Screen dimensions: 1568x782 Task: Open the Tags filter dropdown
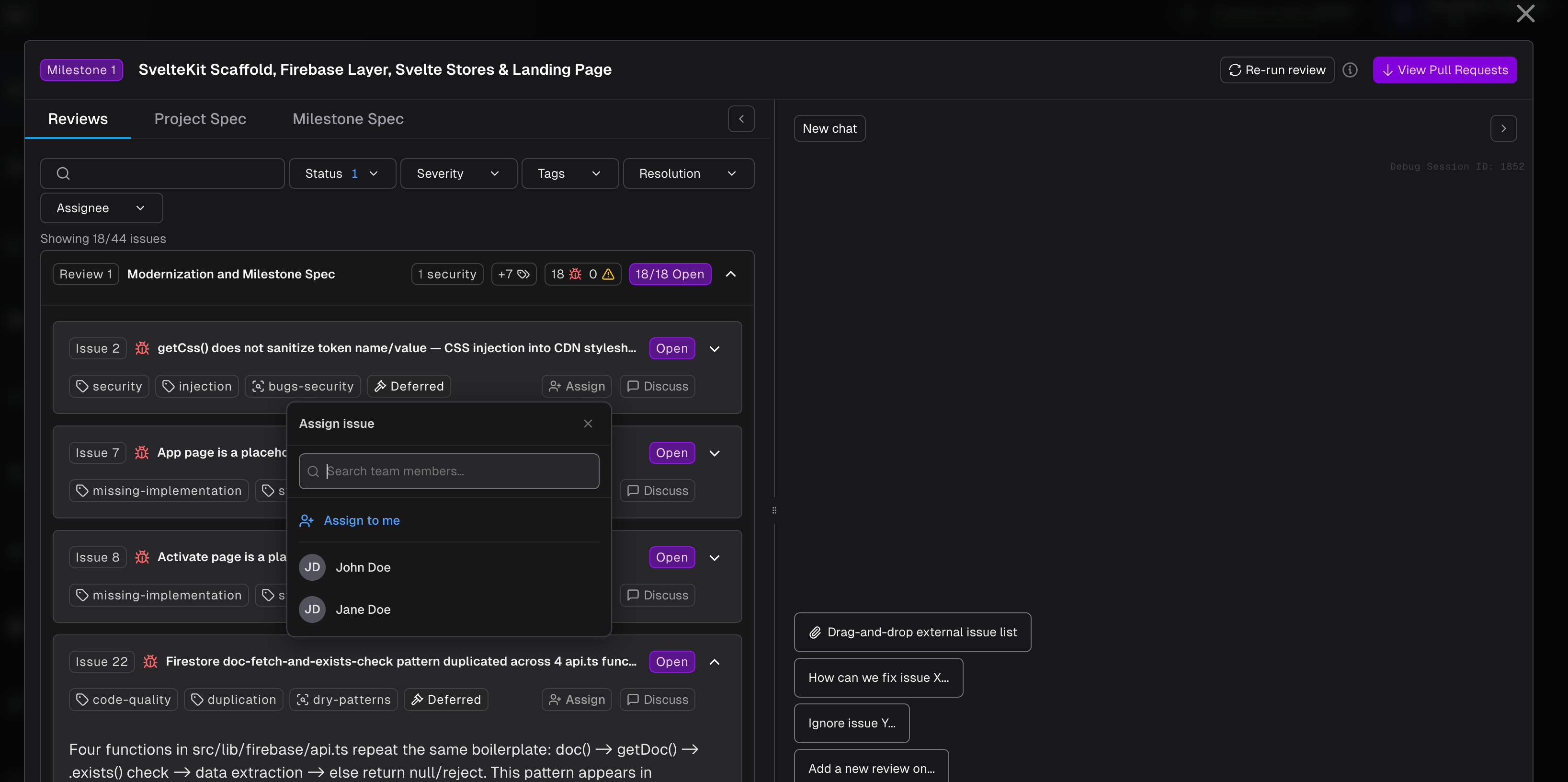tap(570, 173)
